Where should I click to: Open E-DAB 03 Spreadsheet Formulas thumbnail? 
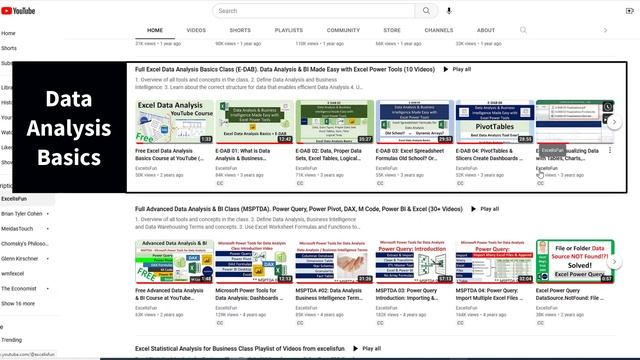[415, 122]
